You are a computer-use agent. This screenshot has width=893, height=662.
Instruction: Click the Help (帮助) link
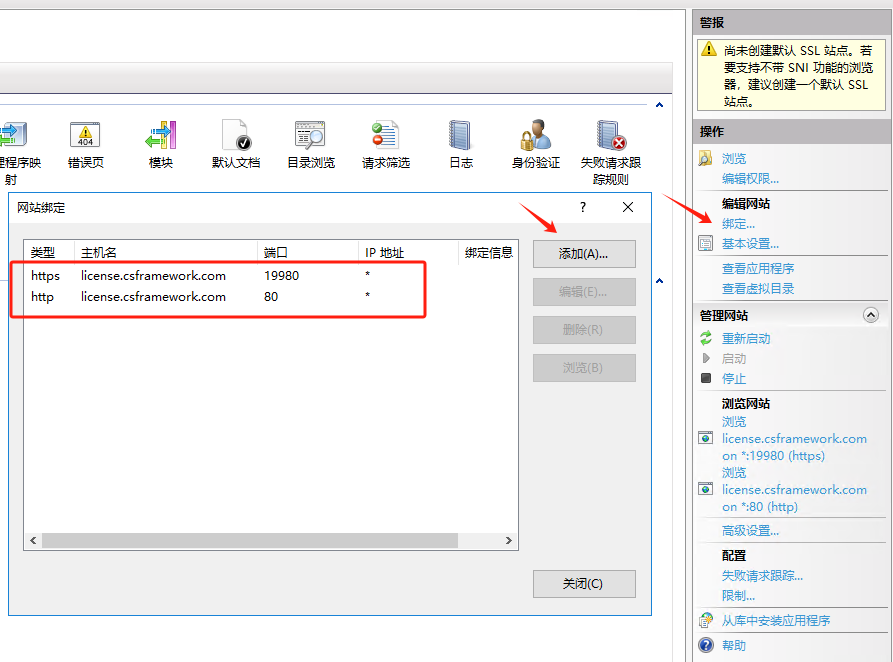pyautogui.click(x=734, y=645)
